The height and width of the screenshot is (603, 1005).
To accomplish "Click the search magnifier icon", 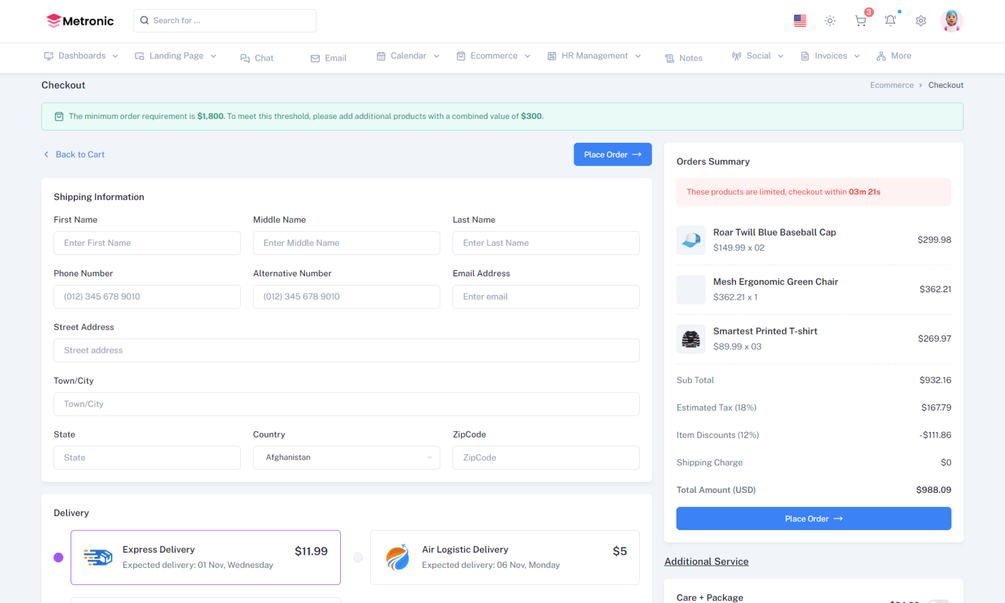I will coord(144,21).
